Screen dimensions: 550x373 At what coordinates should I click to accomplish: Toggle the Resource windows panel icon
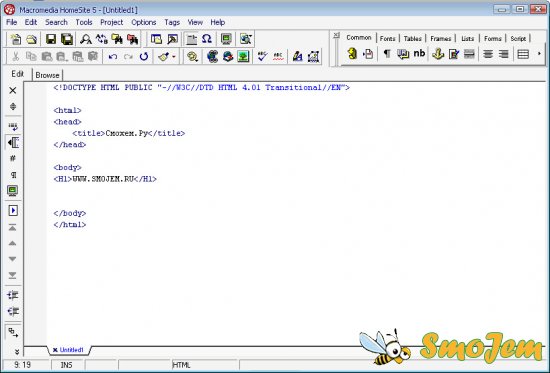point(156,39)
